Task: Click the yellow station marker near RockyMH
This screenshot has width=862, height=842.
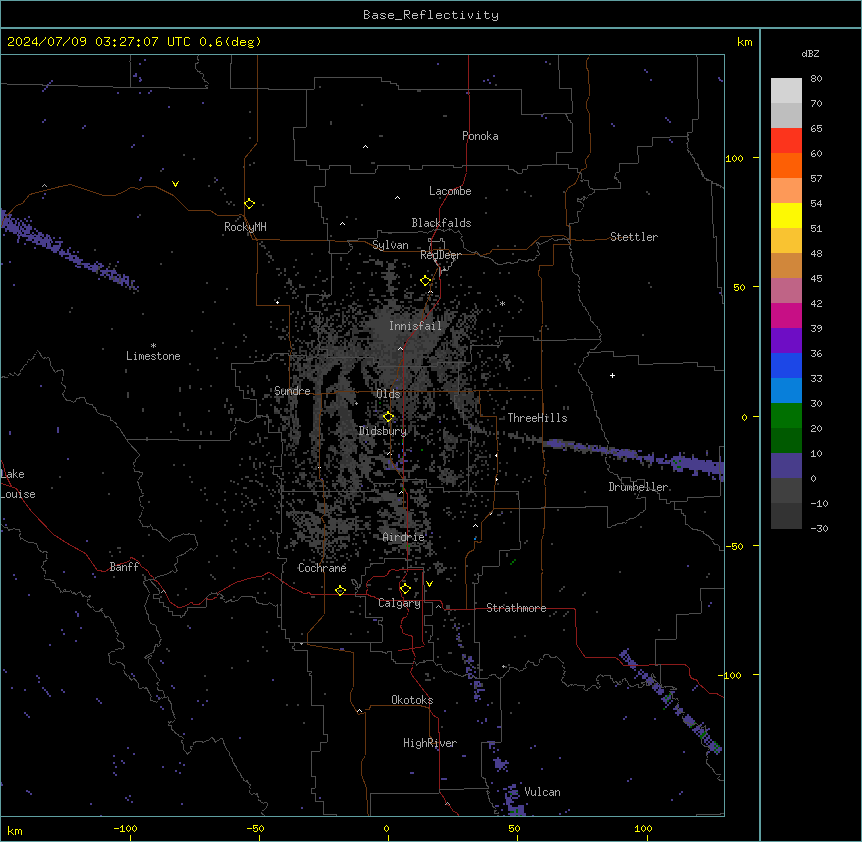Action: (250, 203)
